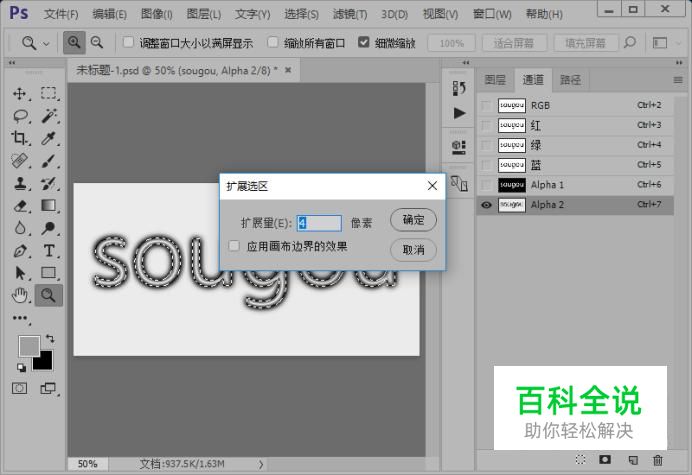The image size is (692, 475).
Task: Collapse the toolbox panel arrows
Action: (12, 63)
